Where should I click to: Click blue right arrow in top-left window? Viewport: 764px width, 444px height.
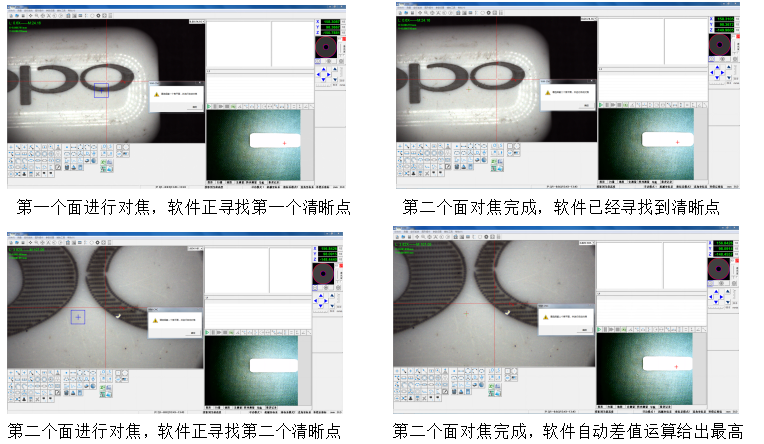[328, 75]
